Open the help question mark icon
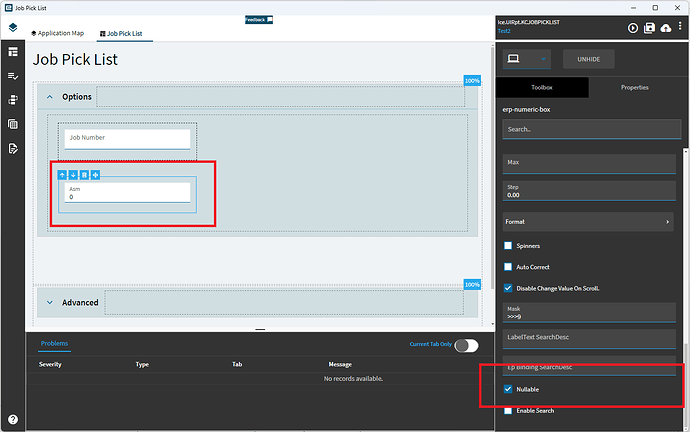The height and width of the screenshot is (432, 690). point(13,419)
